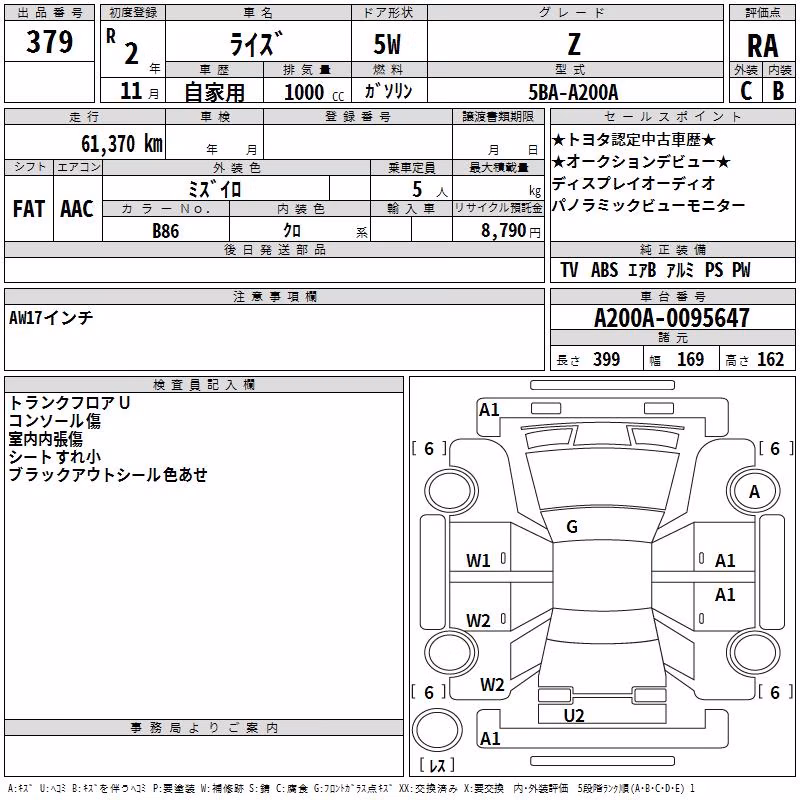Select the car name ライズ
Viewport: 800px width, 800px height.
coord(256,44)
